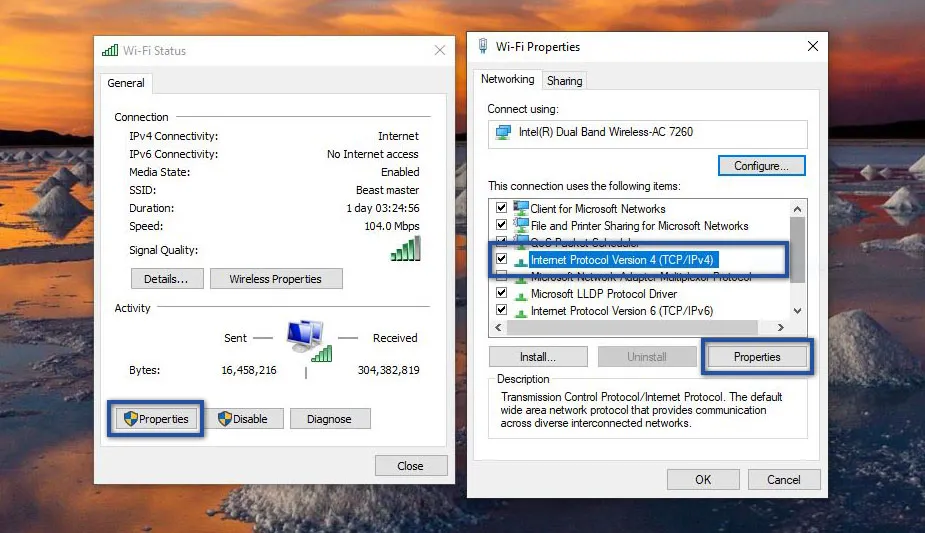
Task: Click the horizontal scroll left arrow
Action: (498, 327)
